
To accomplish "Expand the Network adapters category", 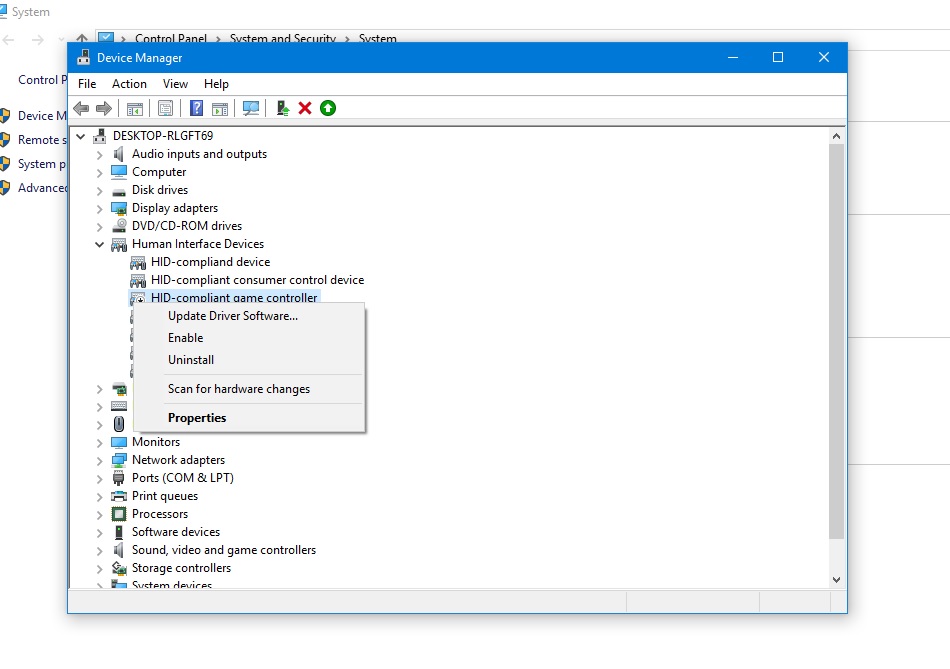I will click(x=100, y=461).
